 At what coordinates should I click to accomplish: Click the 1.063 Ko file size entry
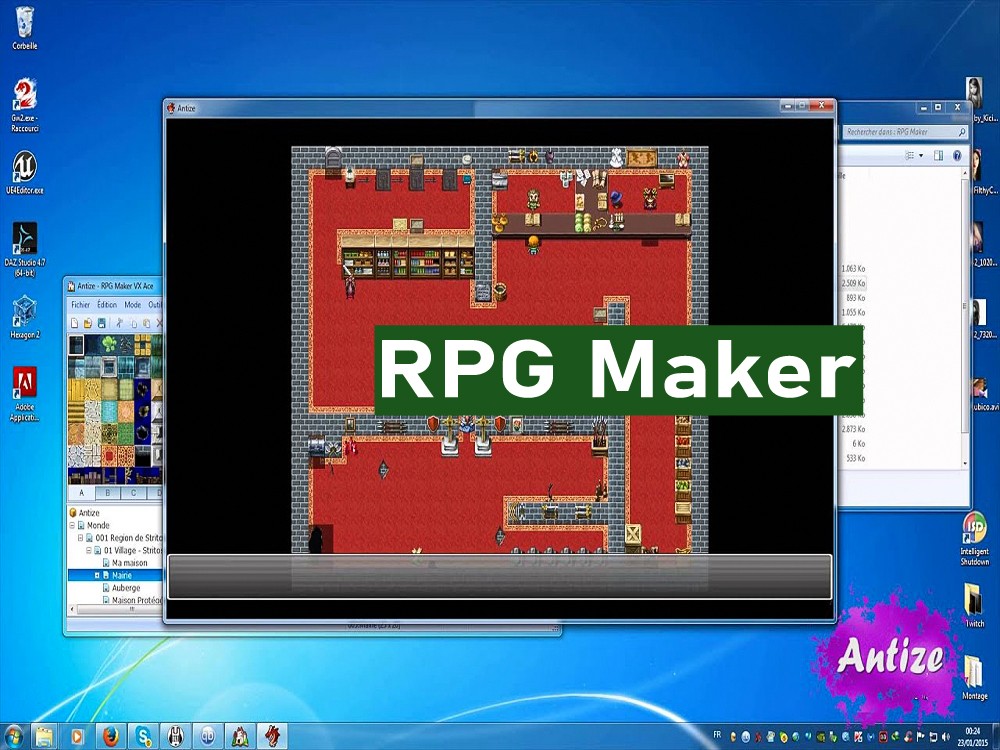(x=853, y=268)
